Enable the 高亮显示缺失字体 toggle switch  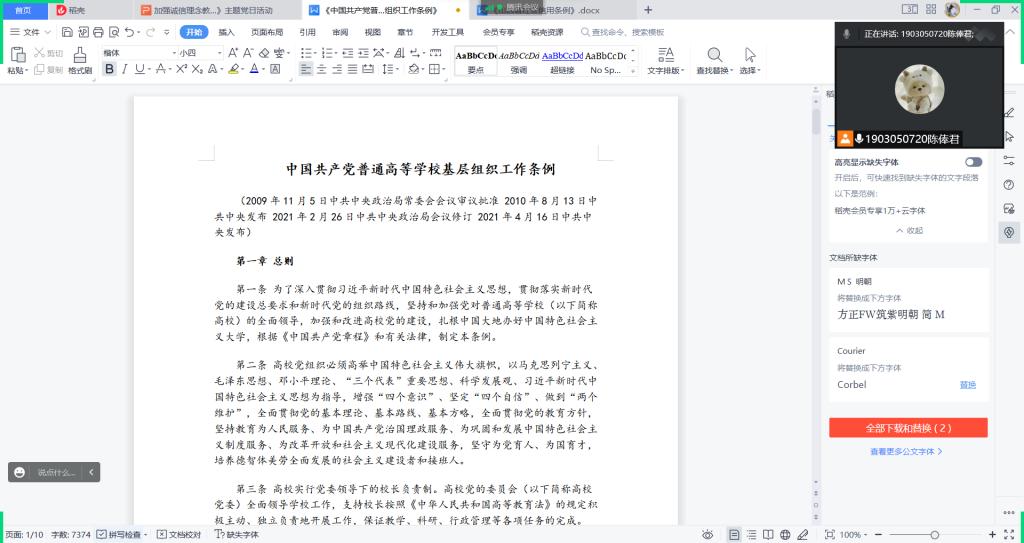972,162
